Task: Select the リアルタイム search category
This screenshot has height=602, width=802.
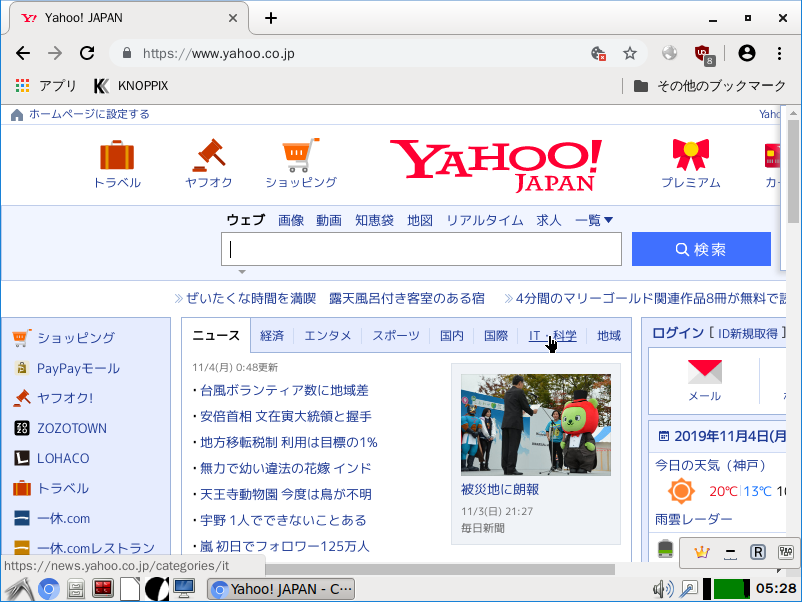Action: 485,220
